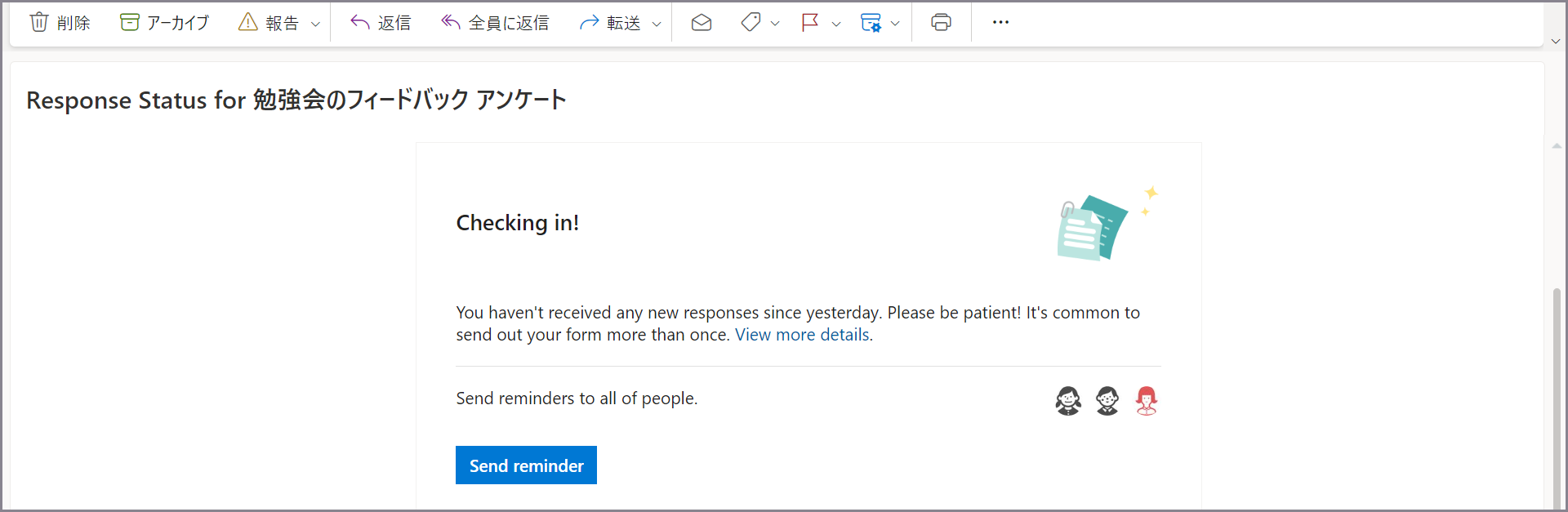1568x512 pixels.
Task: Click the tag categorize icon
Action: (x=751, y=23)
